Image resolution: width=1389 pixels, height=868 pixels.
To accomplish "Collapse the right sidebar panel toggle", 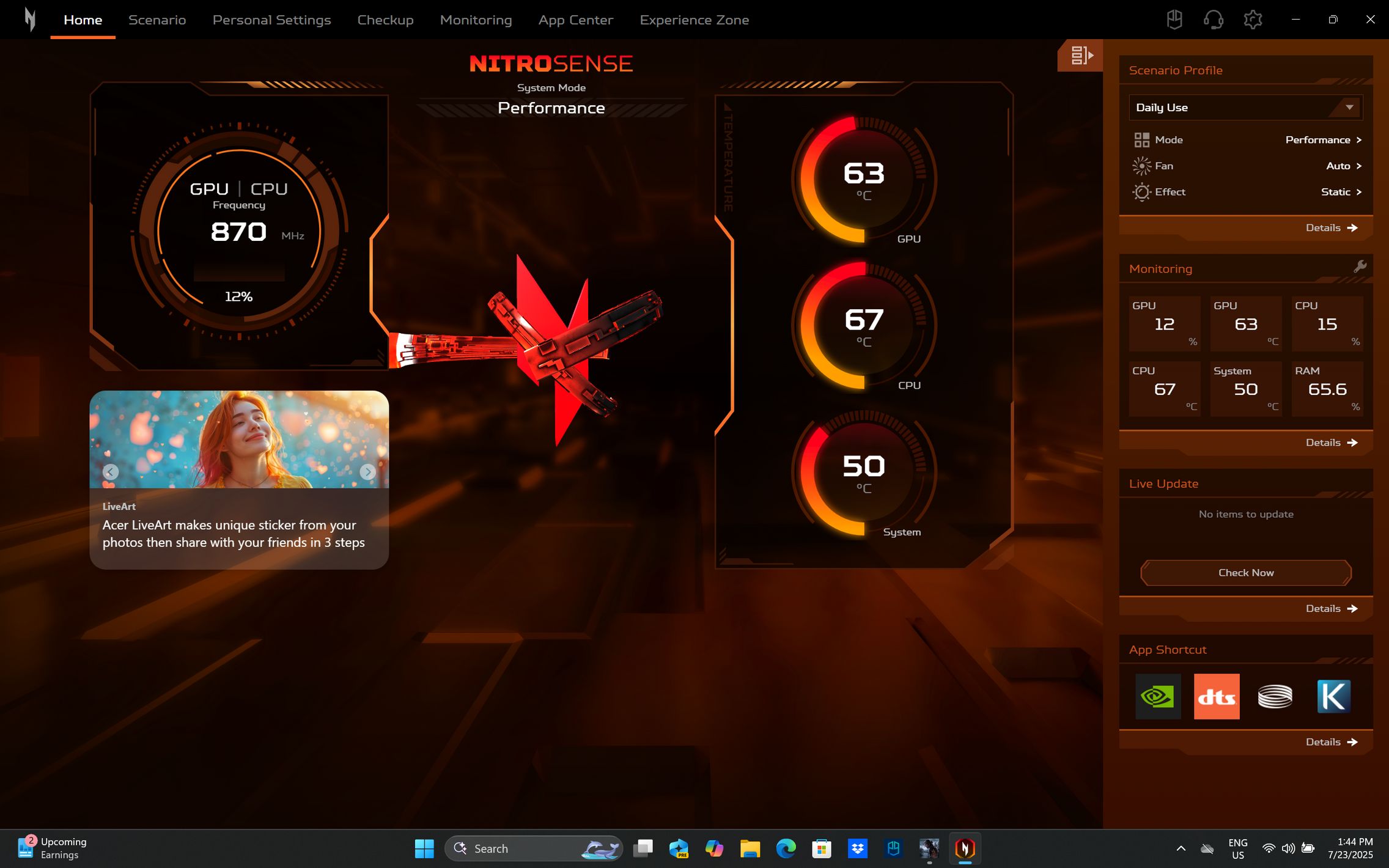I will point(1081,56).
